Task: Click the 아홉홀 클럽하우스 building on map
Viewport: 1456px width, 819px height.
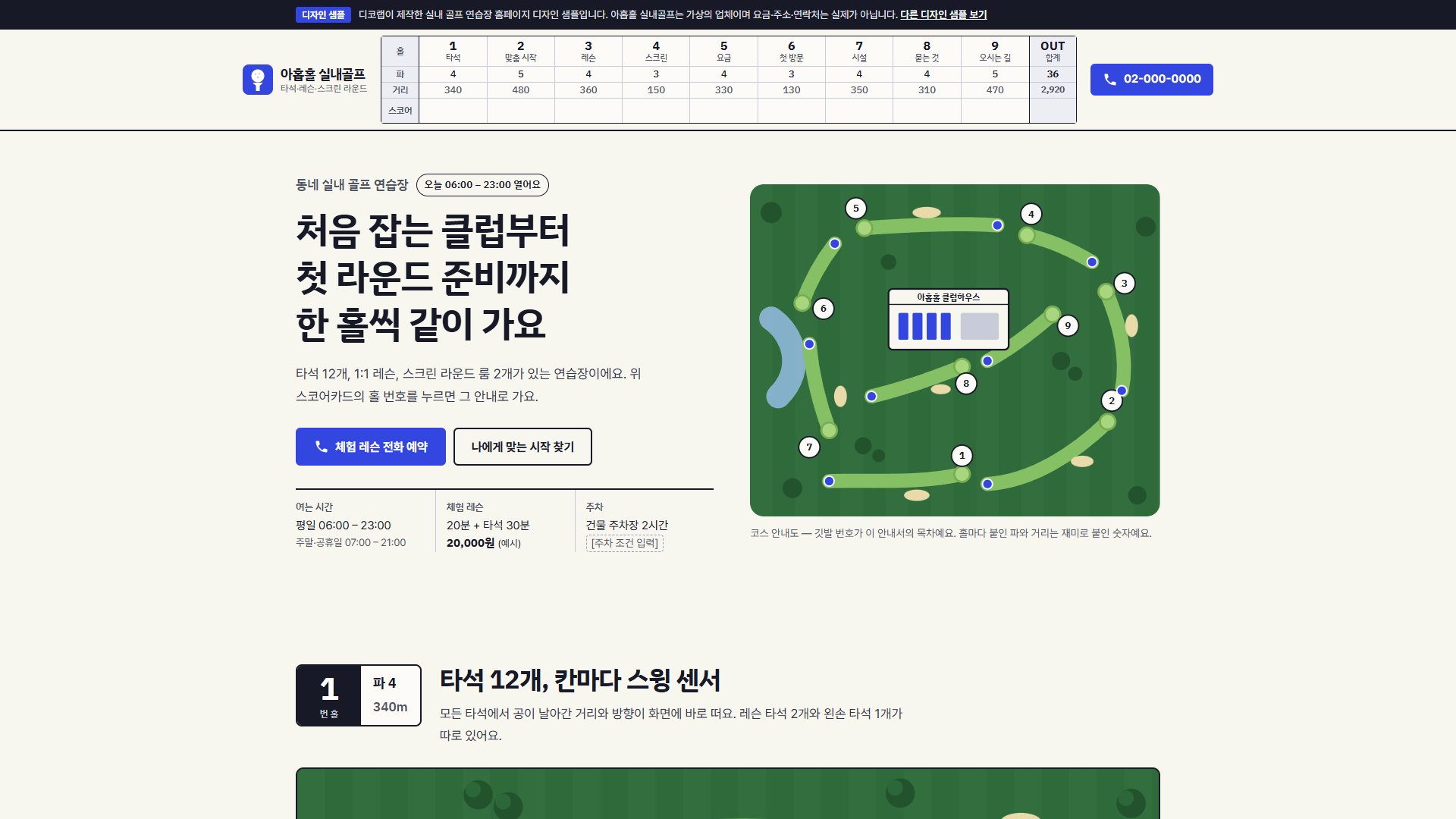Action: pos(949,319)
